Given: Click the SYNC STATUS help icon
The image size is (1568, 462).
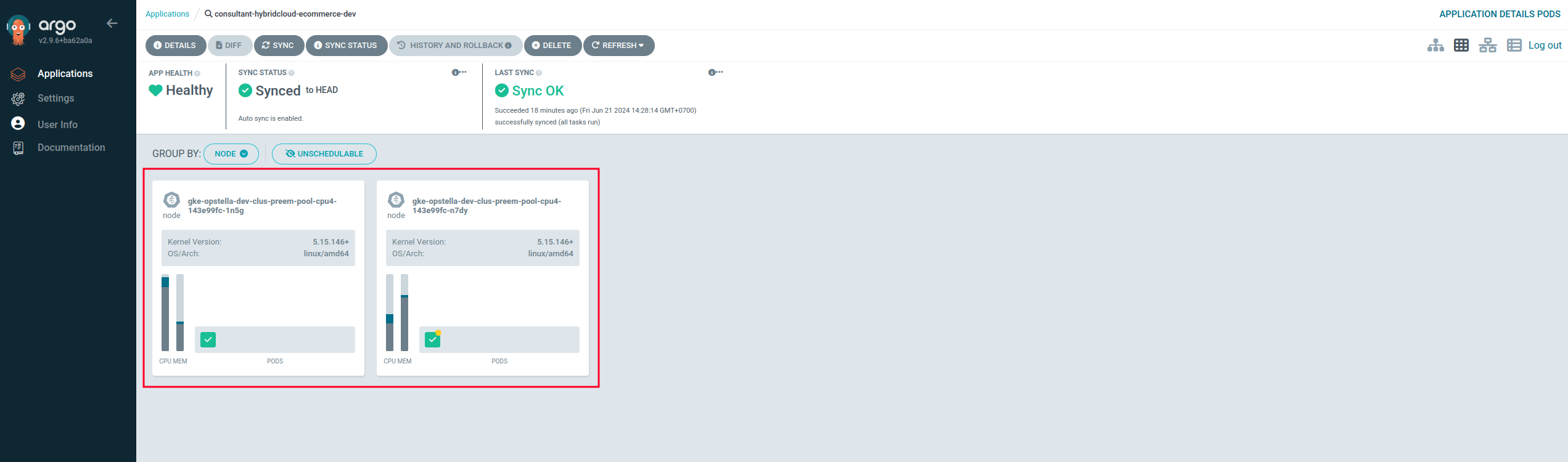Looking at the screenshot, I should tap(292, 73).
